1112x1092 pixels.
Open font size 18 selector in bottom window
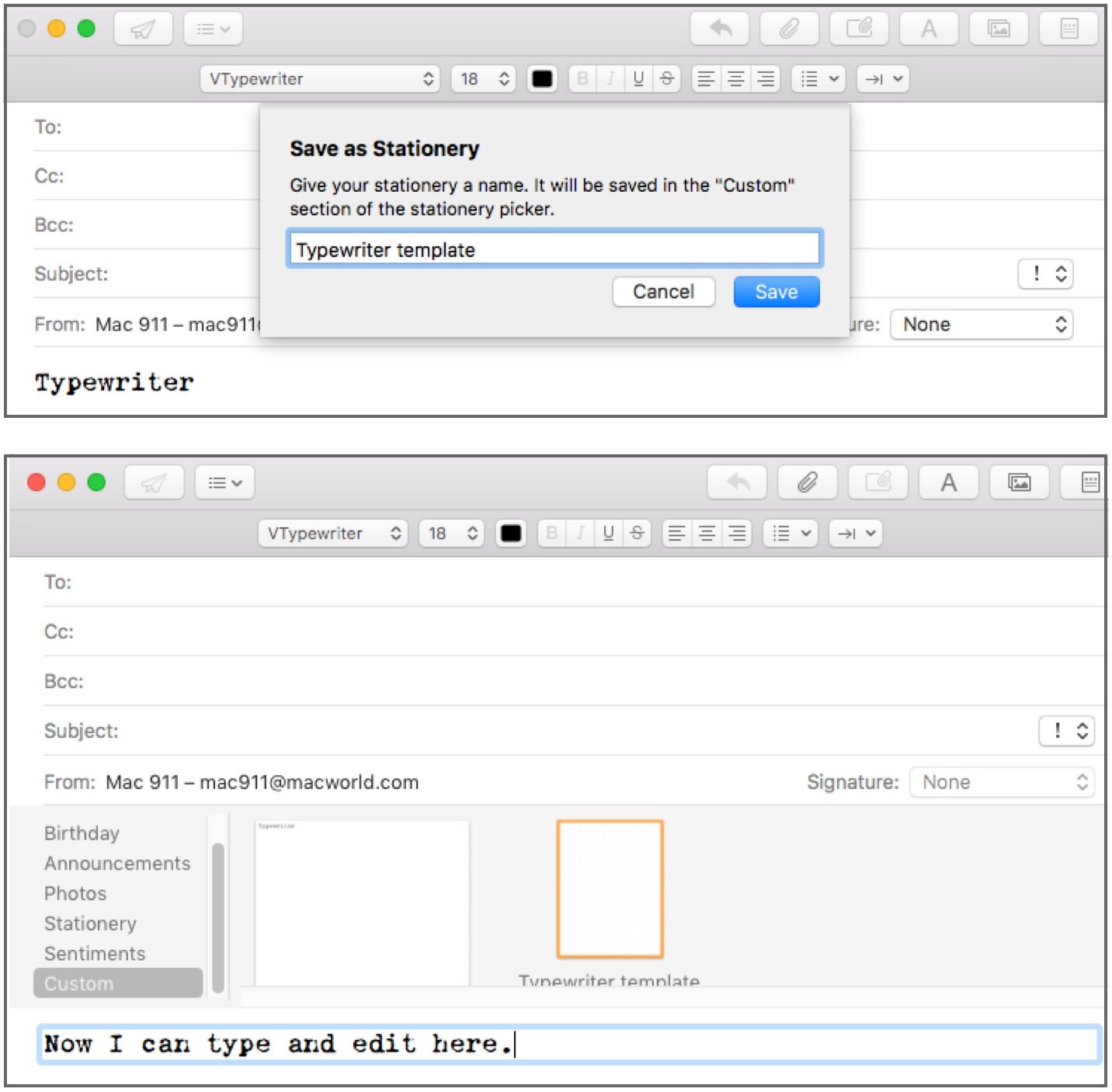point(452,534)
